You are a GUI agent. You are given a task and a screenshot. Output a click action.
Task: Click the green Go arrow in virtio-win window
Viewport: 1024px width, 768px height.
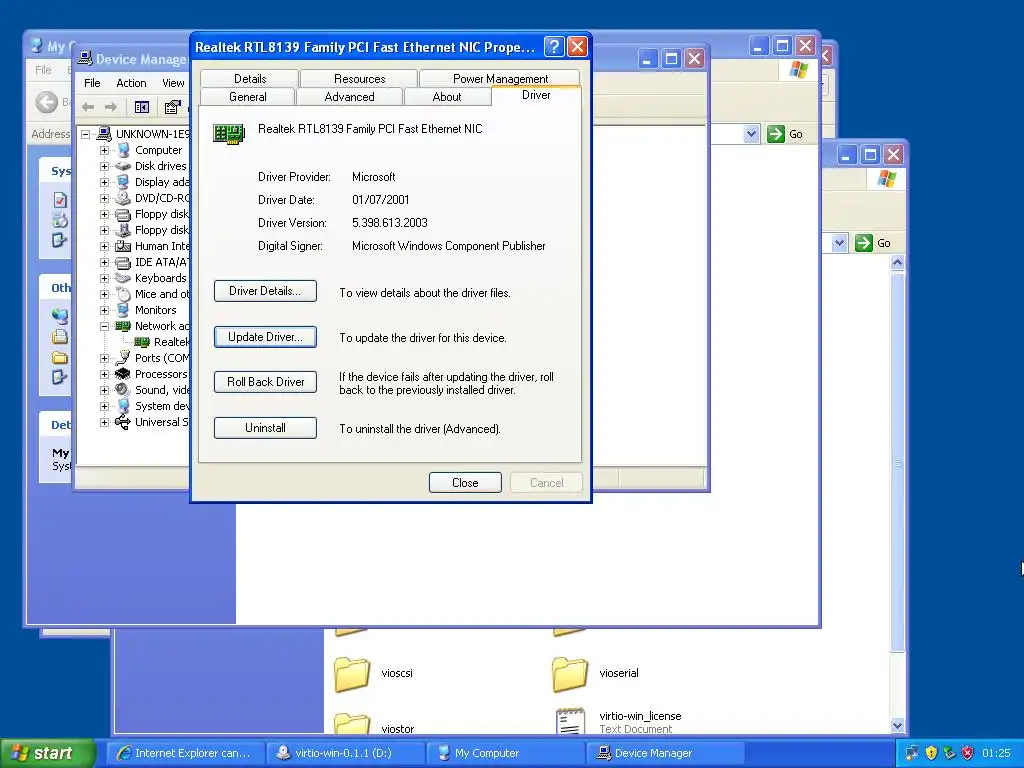863,243
